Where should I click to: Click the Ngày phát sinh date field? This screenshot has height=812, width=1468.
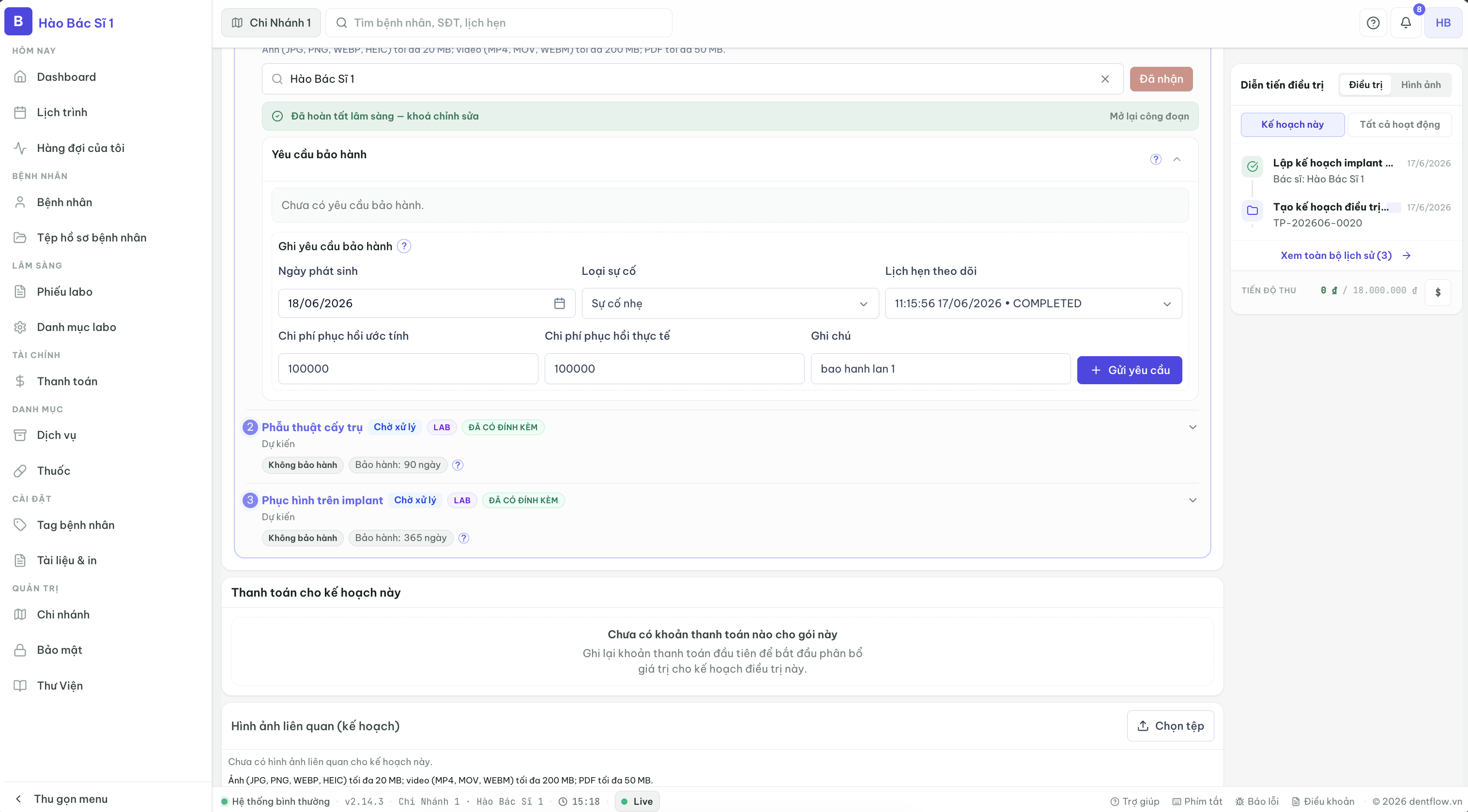point(426,303)
